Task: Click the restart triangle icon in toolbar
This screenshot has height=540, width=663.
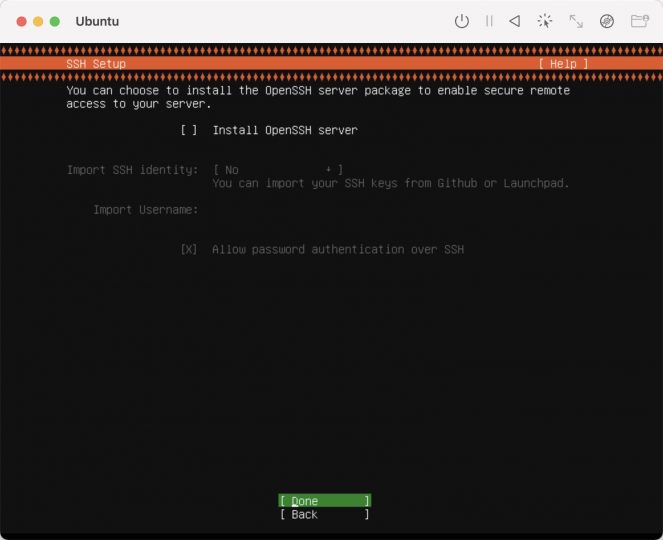Action: (x=515, y=21)
